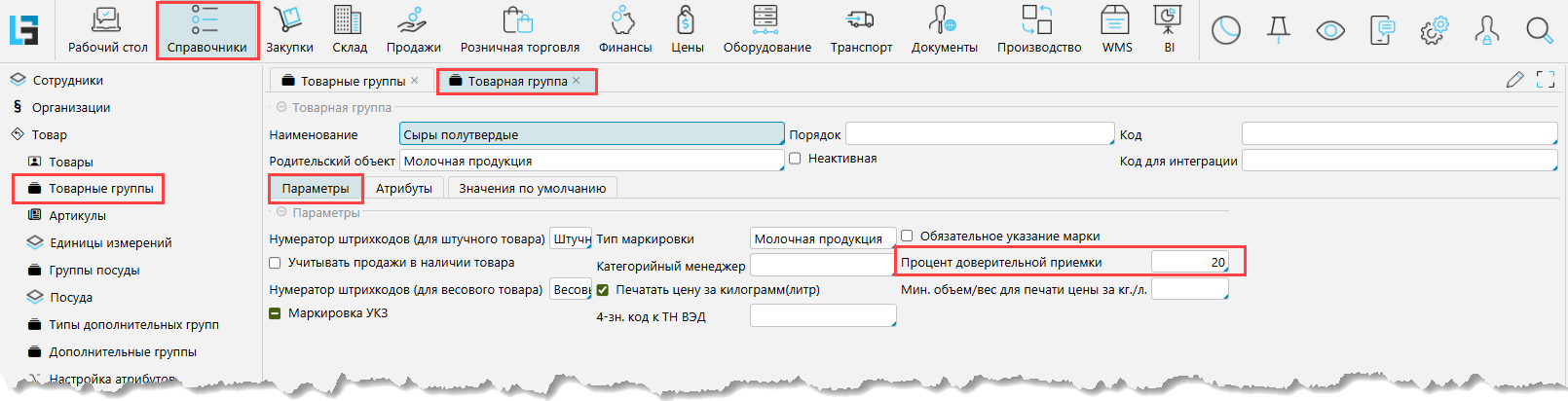This screenshot has height=401, width=1568.
Task: Uncheck Печатать цену за килограмм(литр)
Action: tap(603, 290)
